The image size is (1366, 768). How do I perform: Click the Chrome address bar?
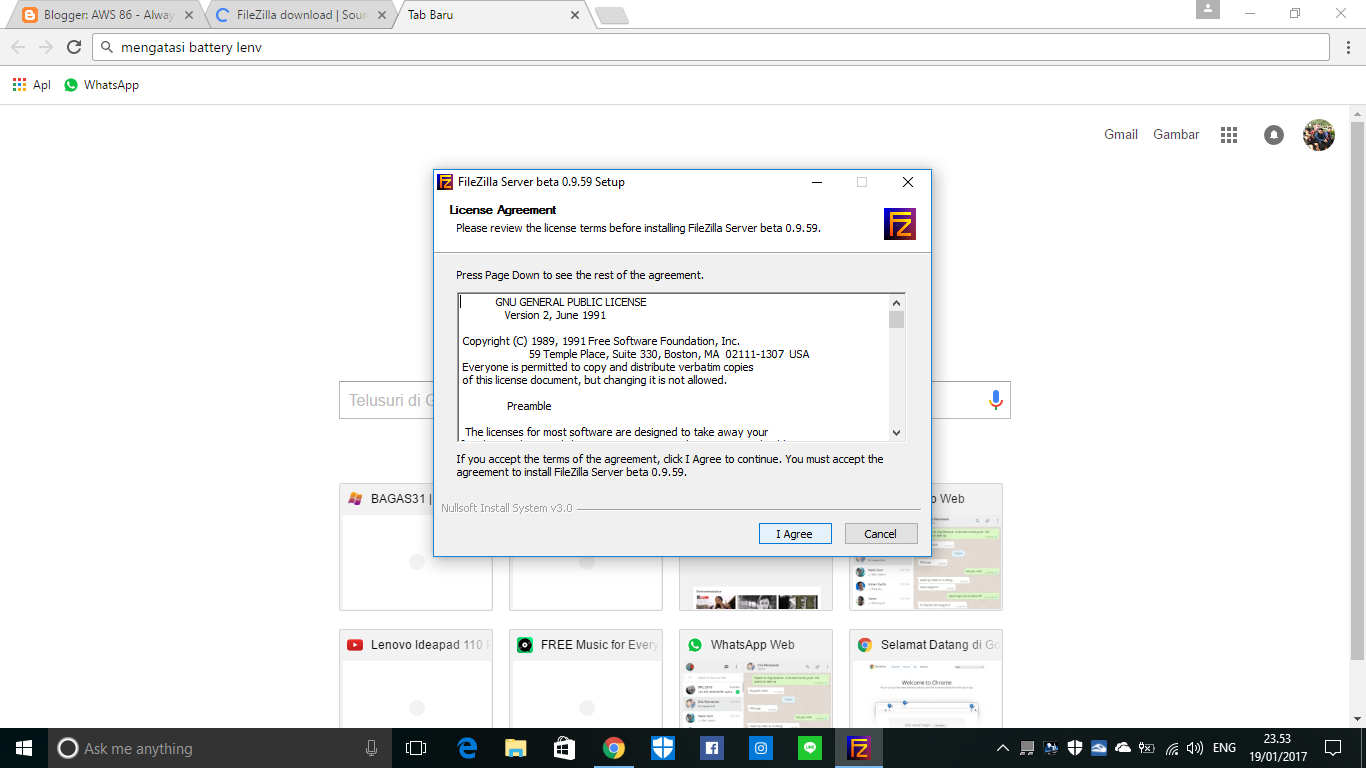(x=710, y=47)
